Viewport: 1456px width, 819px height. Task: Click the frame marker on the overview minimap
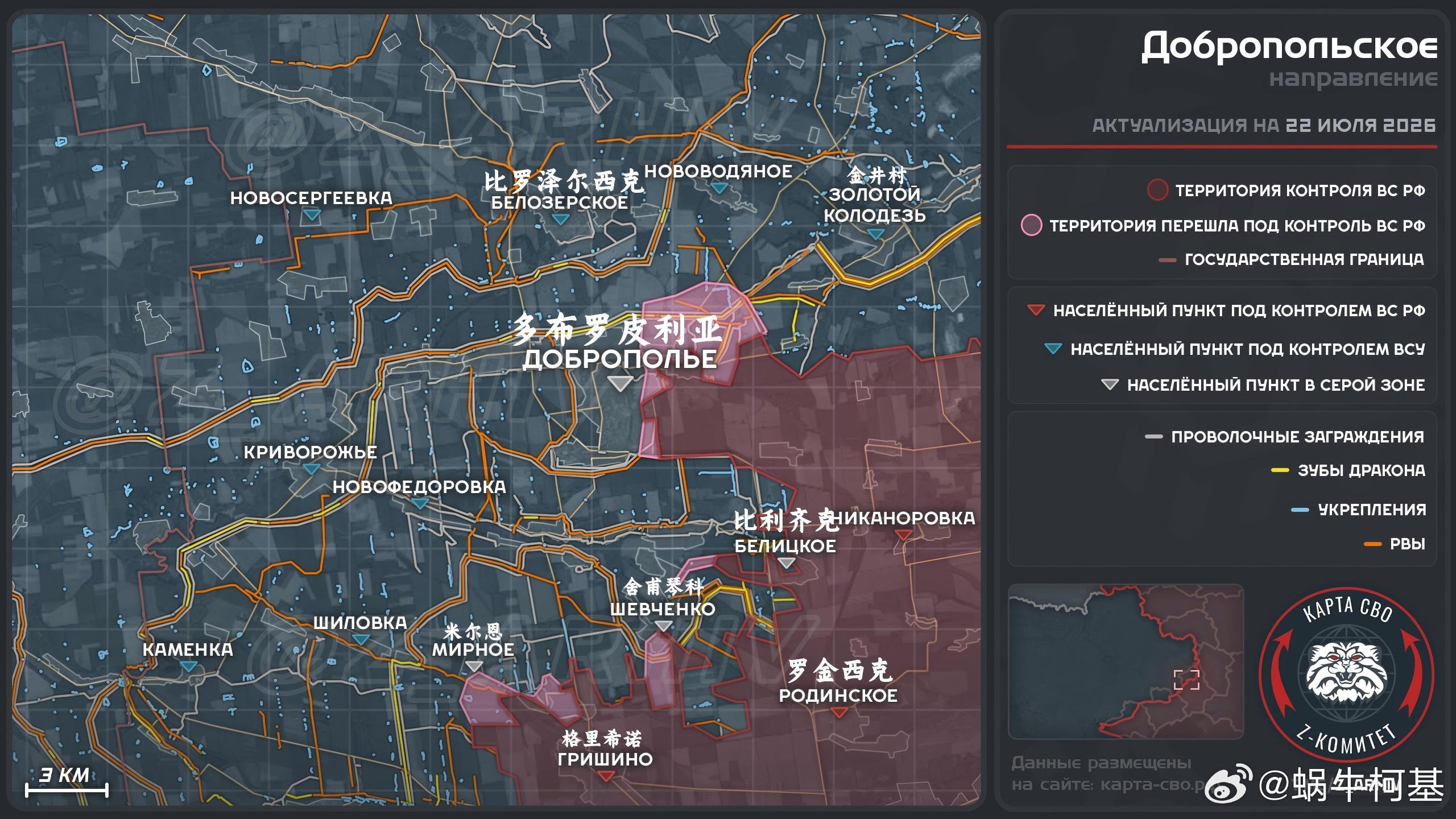[1186, 680]
